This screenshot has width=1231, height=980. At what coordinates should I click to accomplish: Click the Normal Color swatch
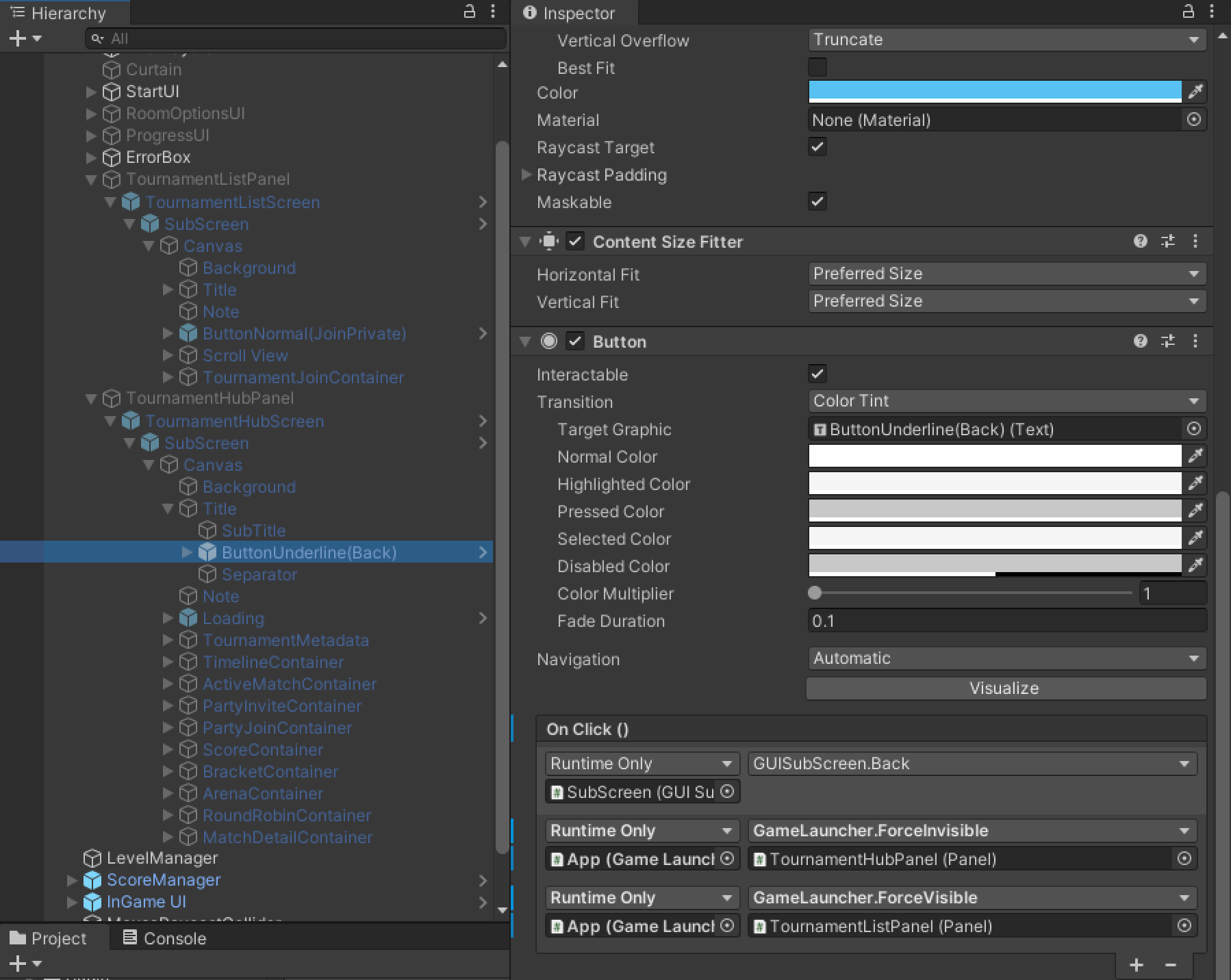point(995,456)
